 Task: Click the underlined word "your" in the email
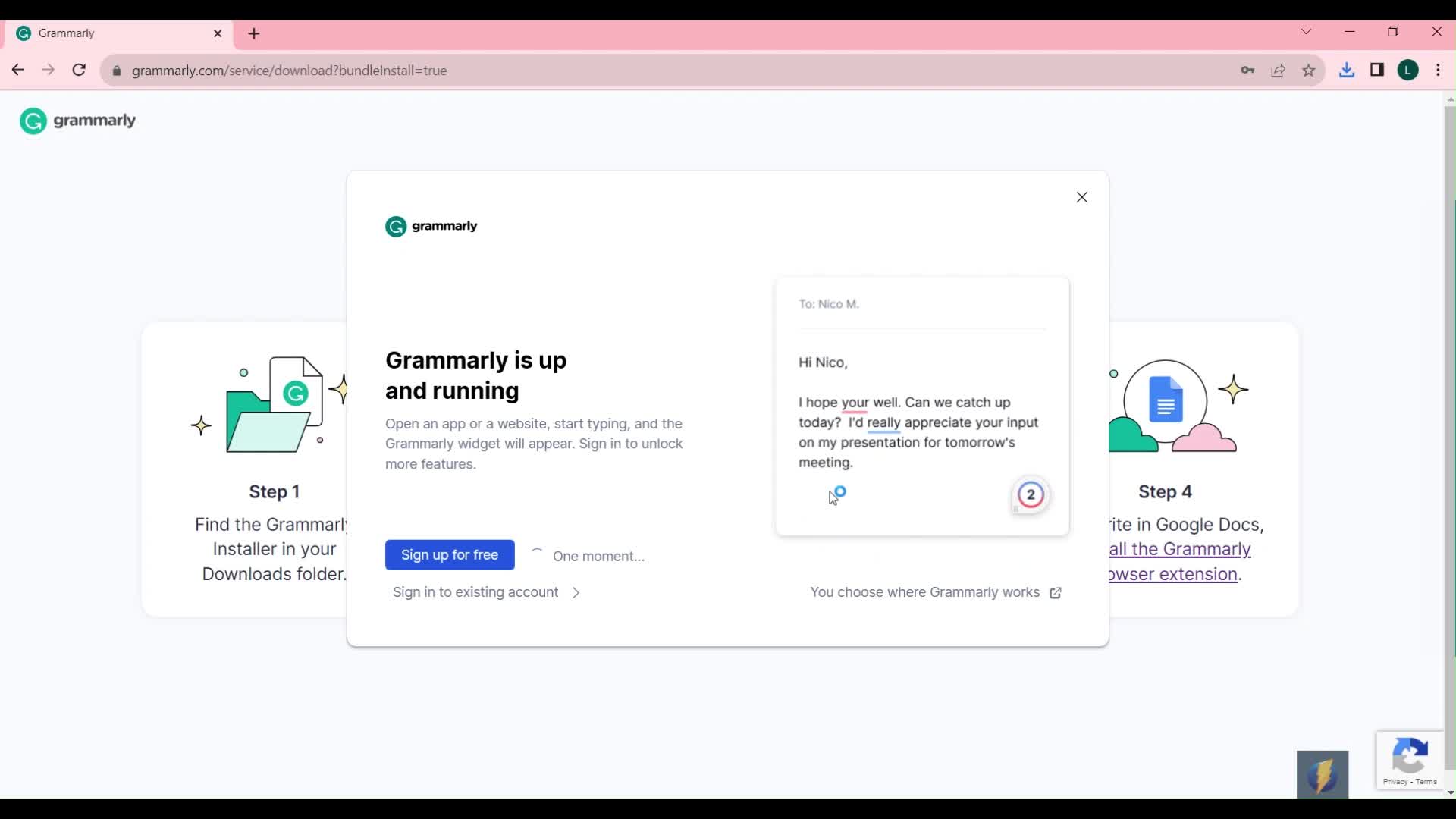click(x=855, y=403)
